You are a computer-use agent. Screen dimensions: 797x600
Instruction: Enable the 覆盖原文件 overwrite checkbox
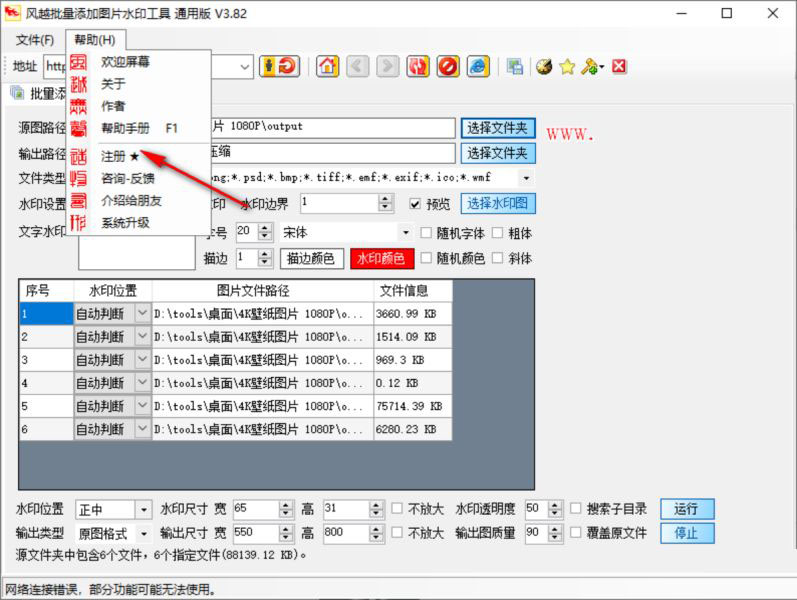(576, 532)
